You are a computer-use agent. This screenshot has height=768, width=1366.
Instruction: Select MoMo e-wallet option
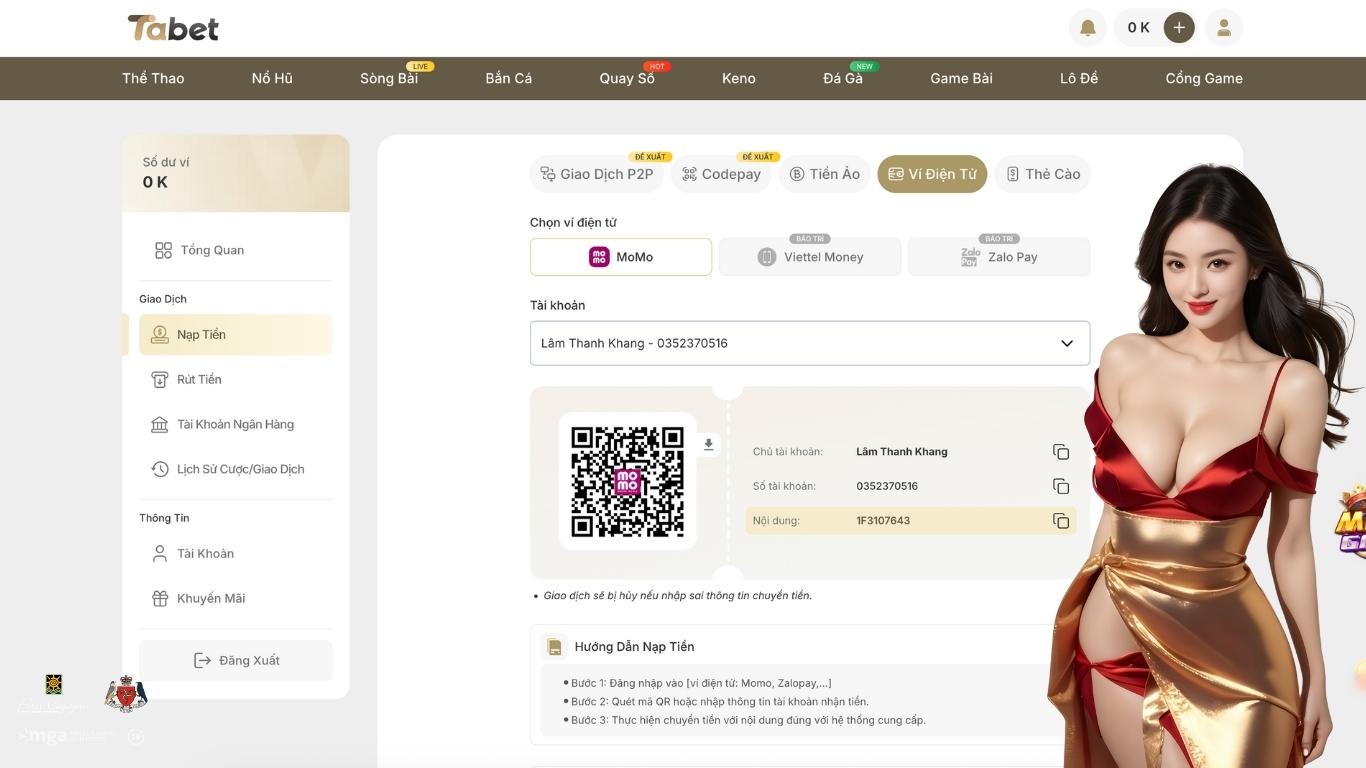(621, 257)
